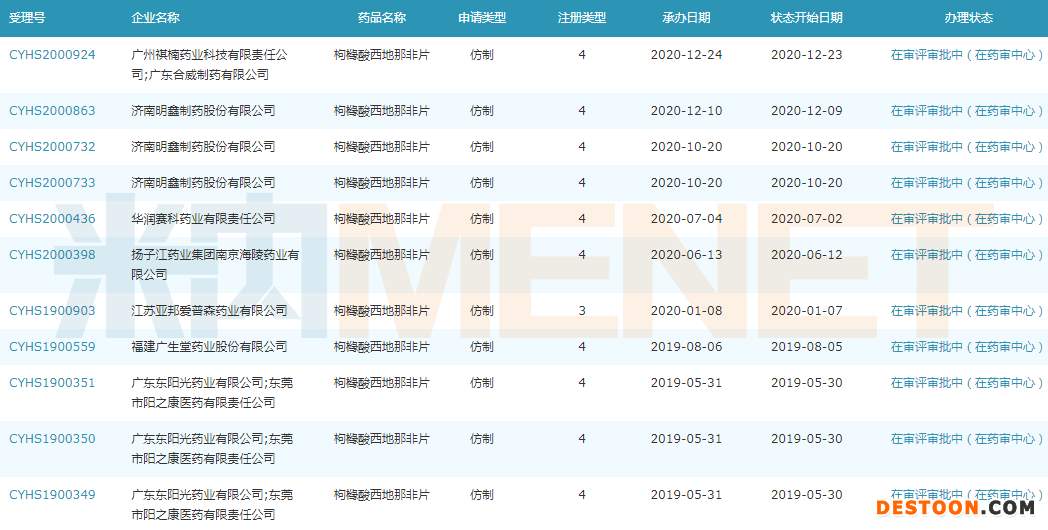1048x530 pixels.
Task: Open the CYHS1900903 record
Action: [52, 311]
